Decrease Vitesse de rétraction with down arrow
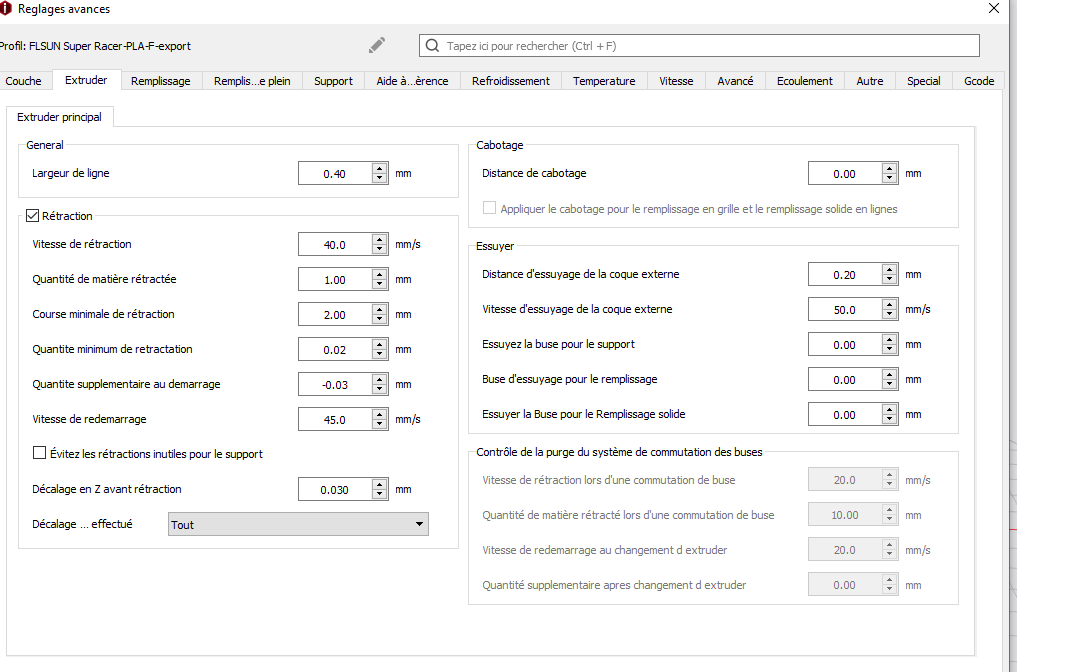The image size is (1073, 672). click(x=379, y=249)
